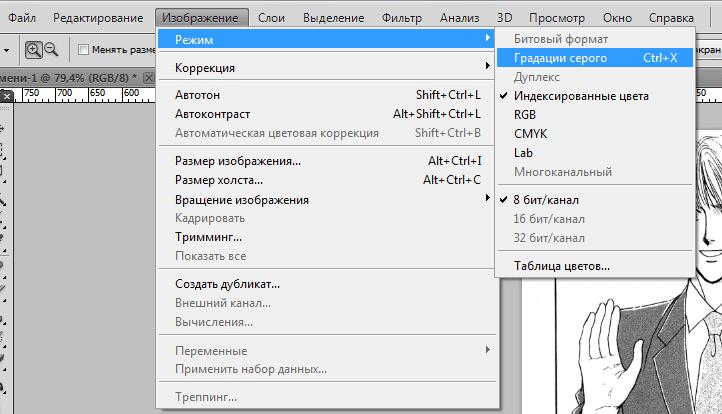722x414 pixels.
Task: Click 'Размер изображения...' menu item
Action: click(x=238, y=161)
